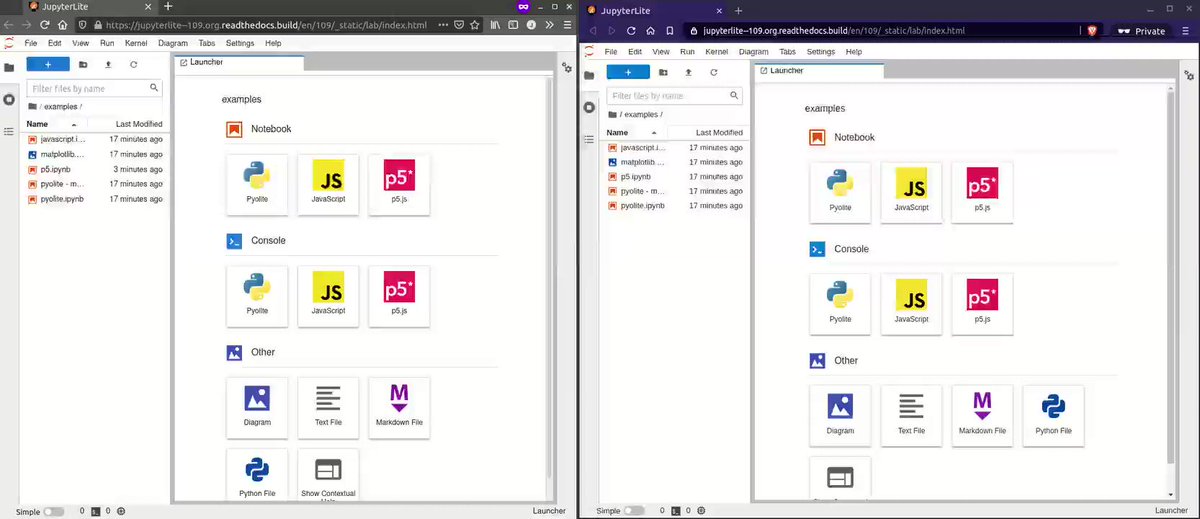
Task: Open table of contents sidebar in left Firefox window
Action: click(x=9, y=131)
